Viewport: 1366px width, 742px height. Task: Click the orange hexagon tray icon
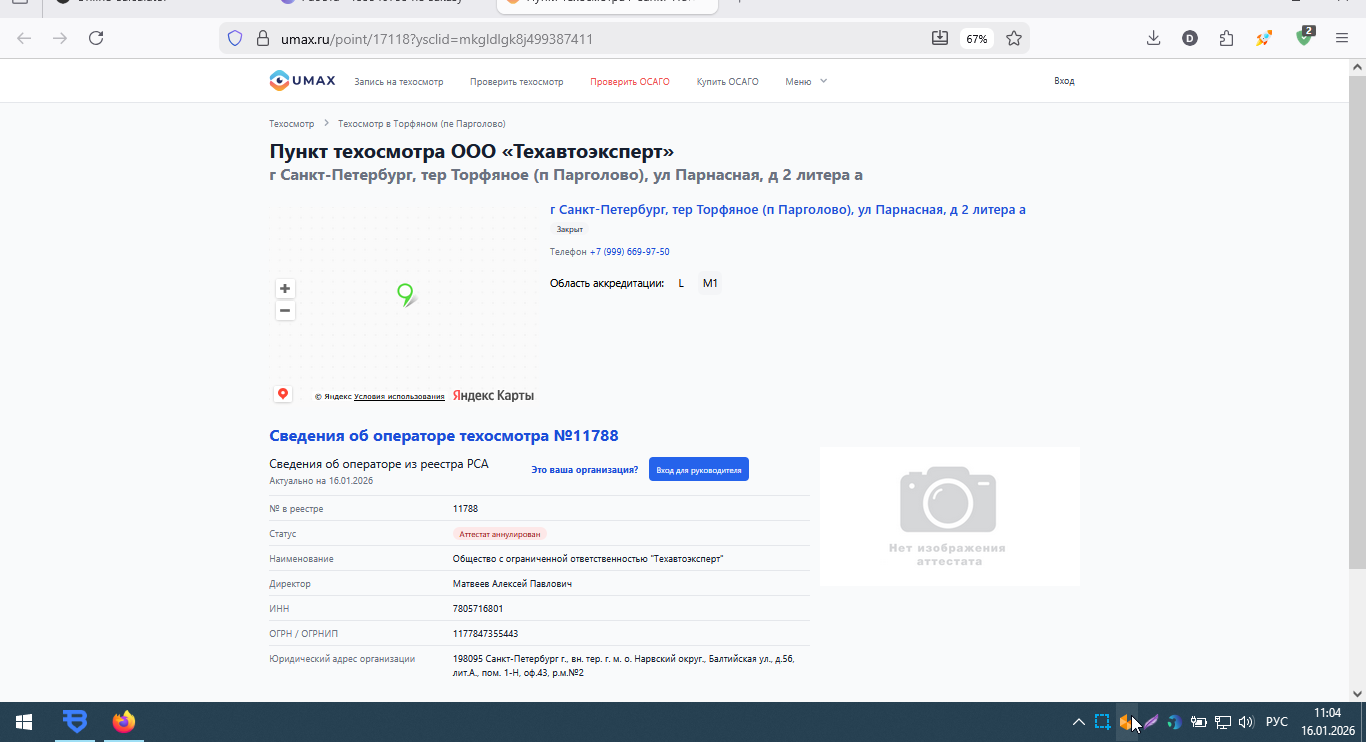pos(1126,721)
